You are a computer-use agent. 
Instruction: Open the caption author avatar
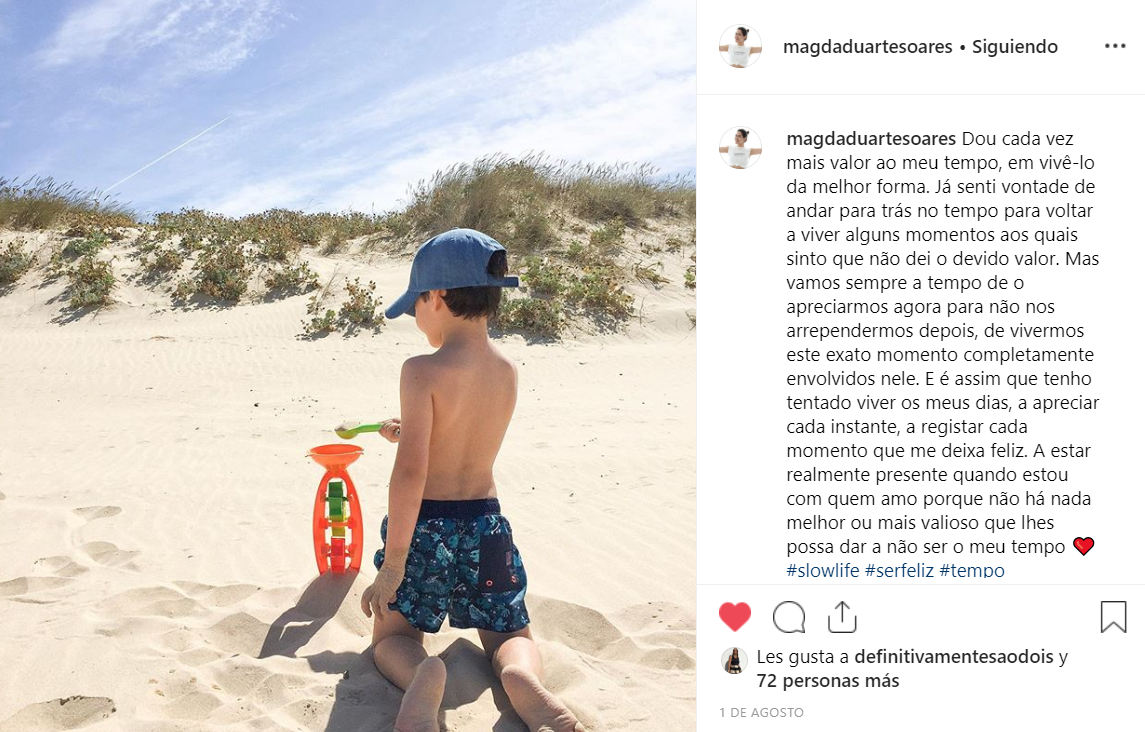tap(740, 148)
